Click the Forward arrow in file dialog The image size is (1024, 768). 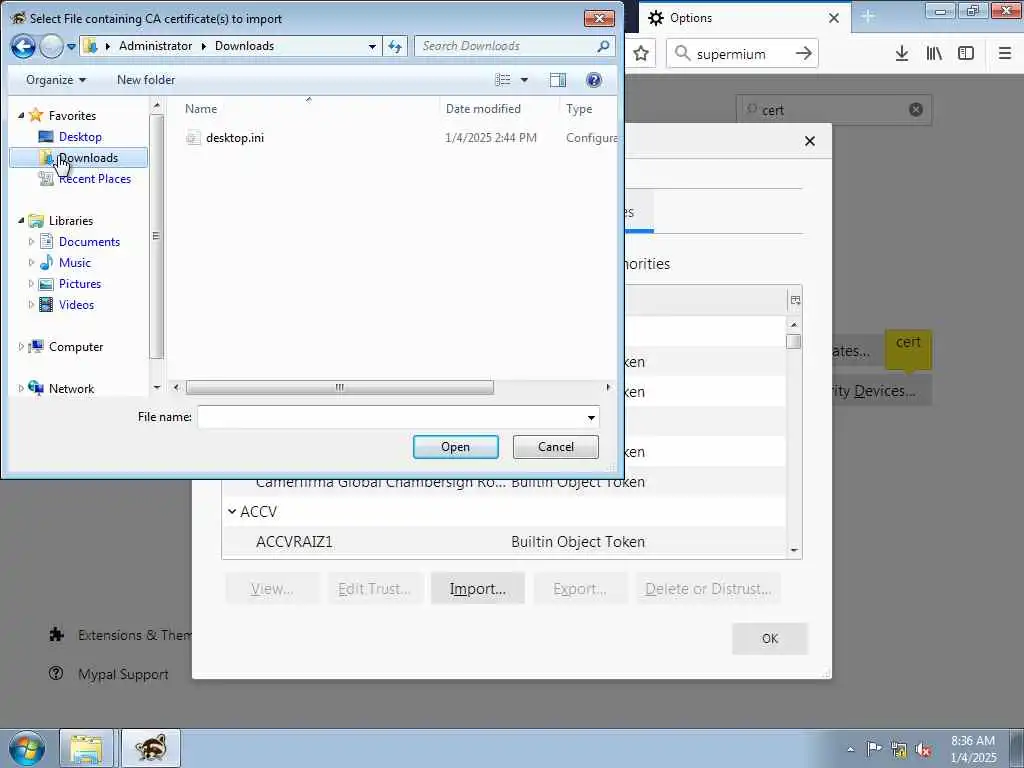pos(51,46)
